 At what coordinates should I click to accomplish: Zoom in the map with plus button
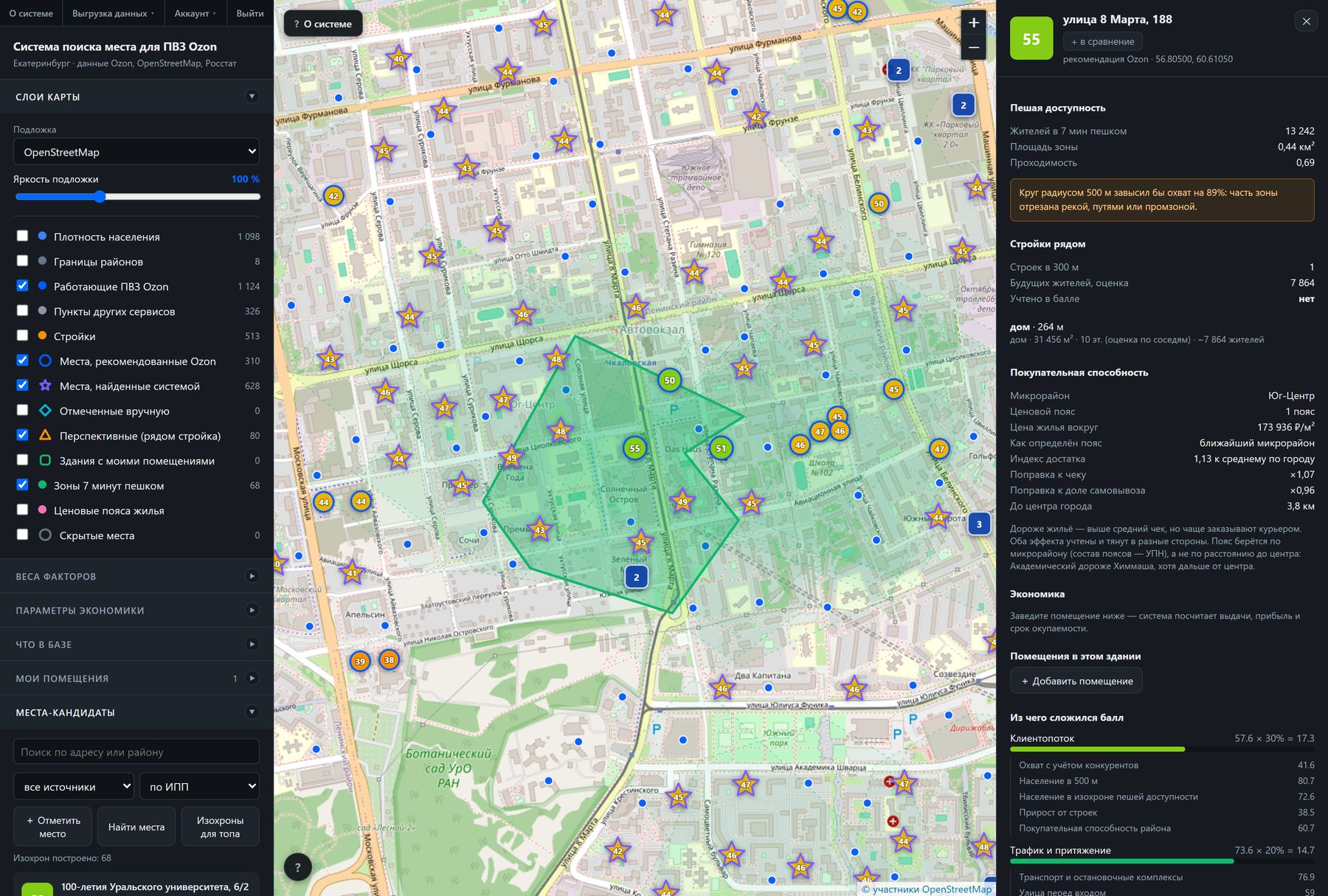click(x=974, y=23)
